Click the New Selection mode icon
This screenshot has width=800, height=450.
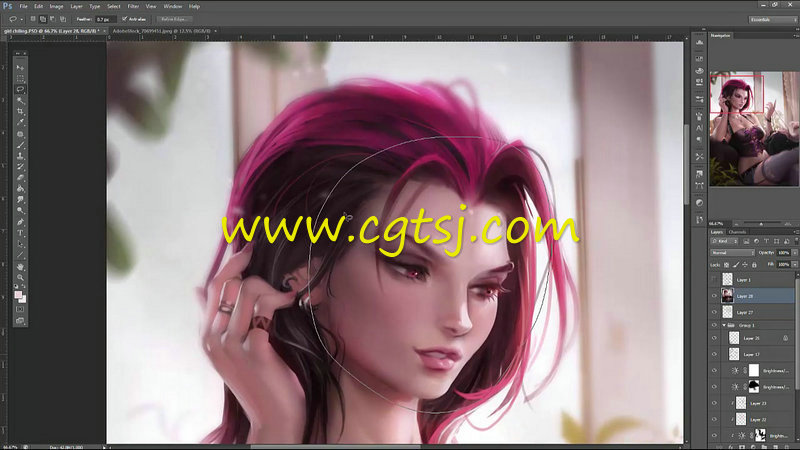[x=33, y=19]
